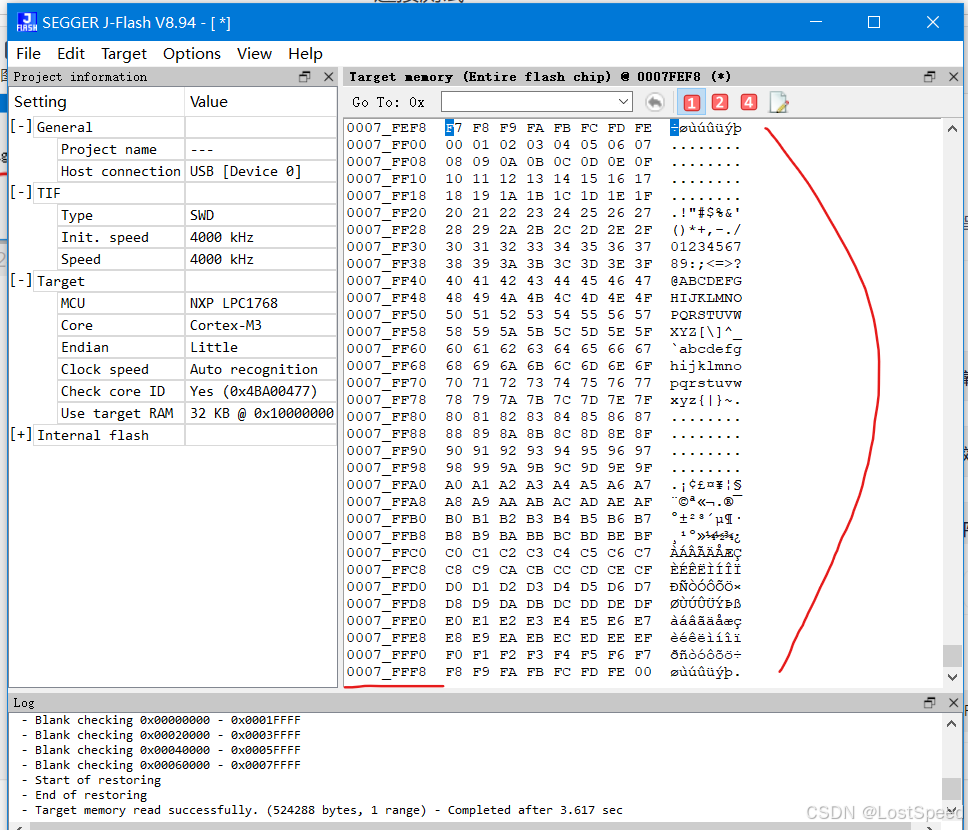
Task: Collapse the TIF section
Action: point(21,193)
